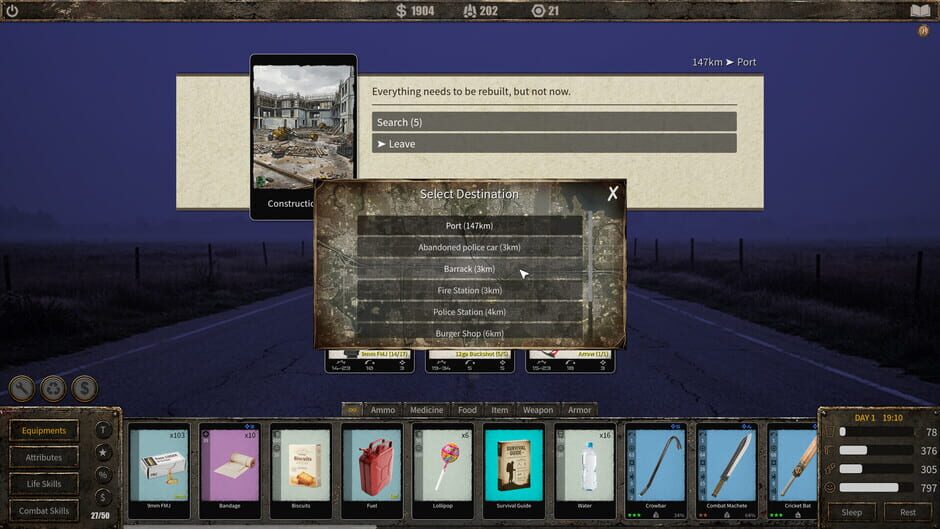Screen dimensions: 940x529
Task: Click the smiley mood icon
Action: tap(830, 488)
